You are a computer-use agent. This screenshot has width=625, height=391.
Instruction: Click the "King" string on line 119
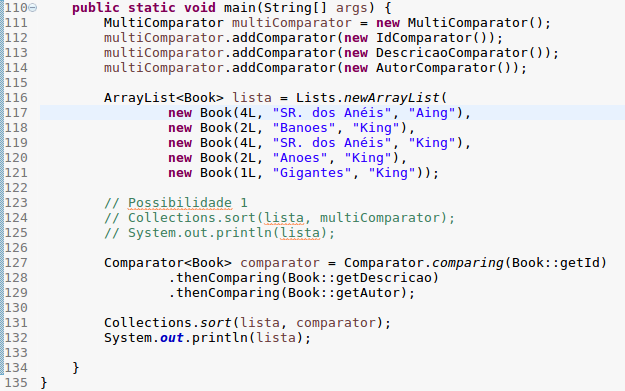point(432,143)
